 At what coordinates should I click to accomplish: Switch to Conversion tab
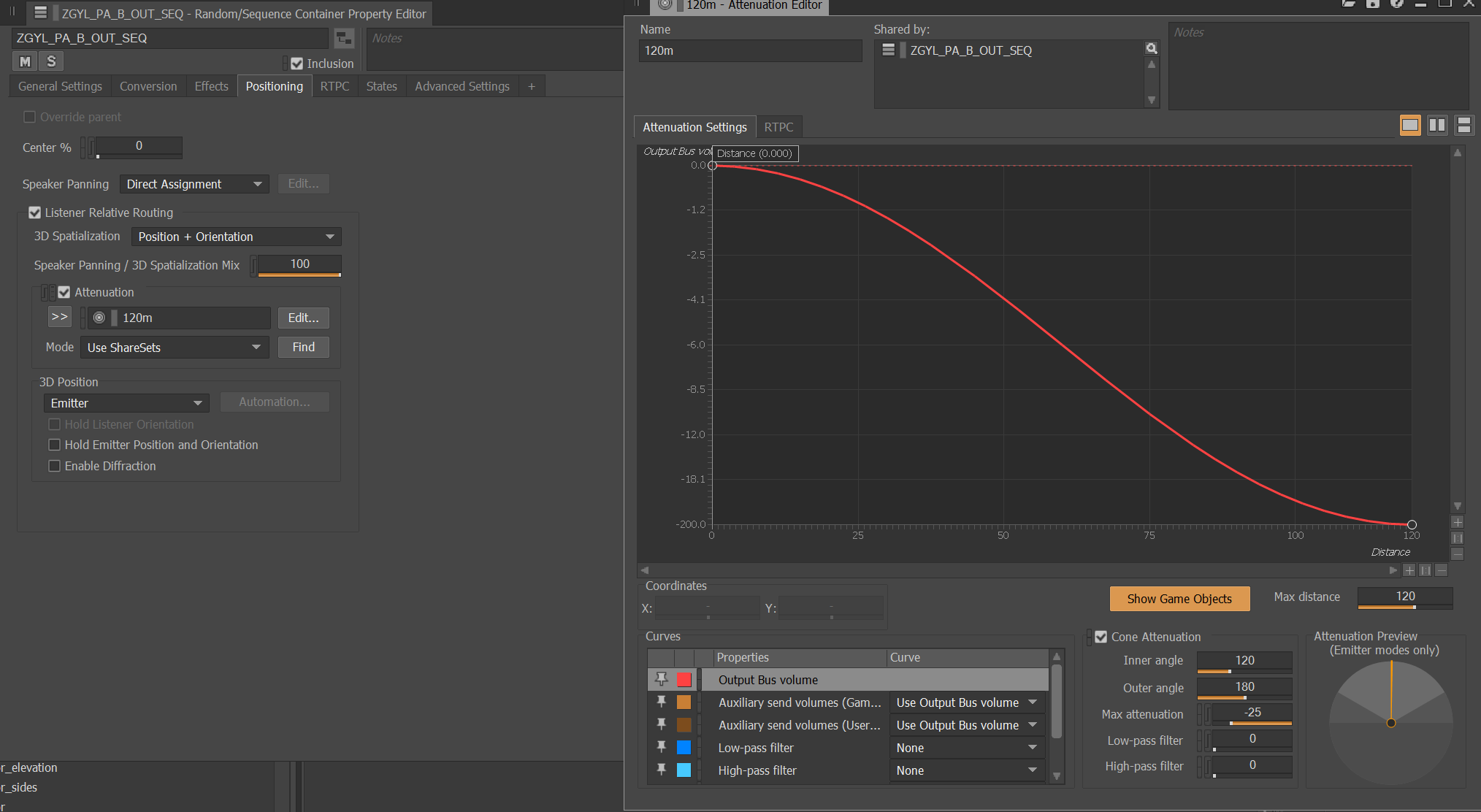pos(148,86)
